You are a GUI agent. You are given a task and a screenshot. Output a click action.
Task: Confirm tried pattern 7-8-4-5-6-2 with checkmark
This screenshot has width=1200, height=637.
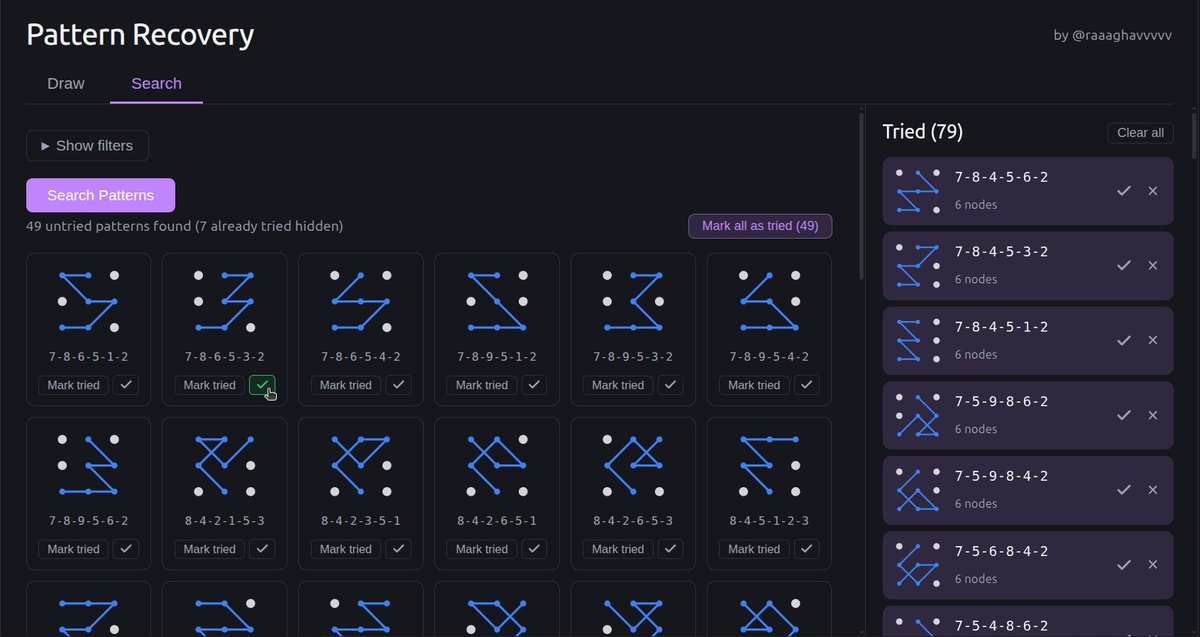(1124, 190)
